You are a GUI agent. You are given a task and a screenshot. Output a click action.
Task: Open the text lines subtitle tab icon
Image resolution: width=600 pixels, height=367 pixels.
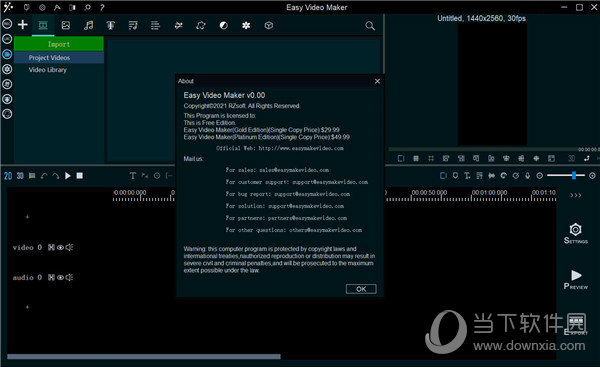(155, 25)
